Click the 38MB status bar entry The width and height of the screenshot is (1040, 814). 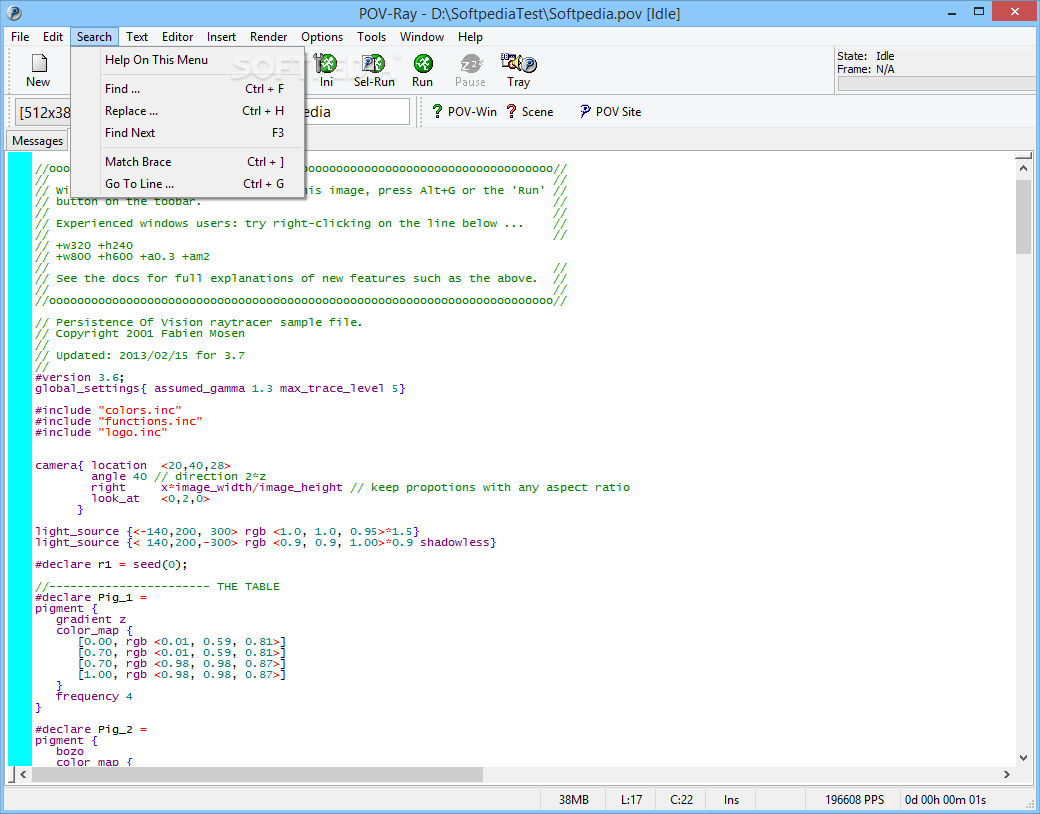574,799
